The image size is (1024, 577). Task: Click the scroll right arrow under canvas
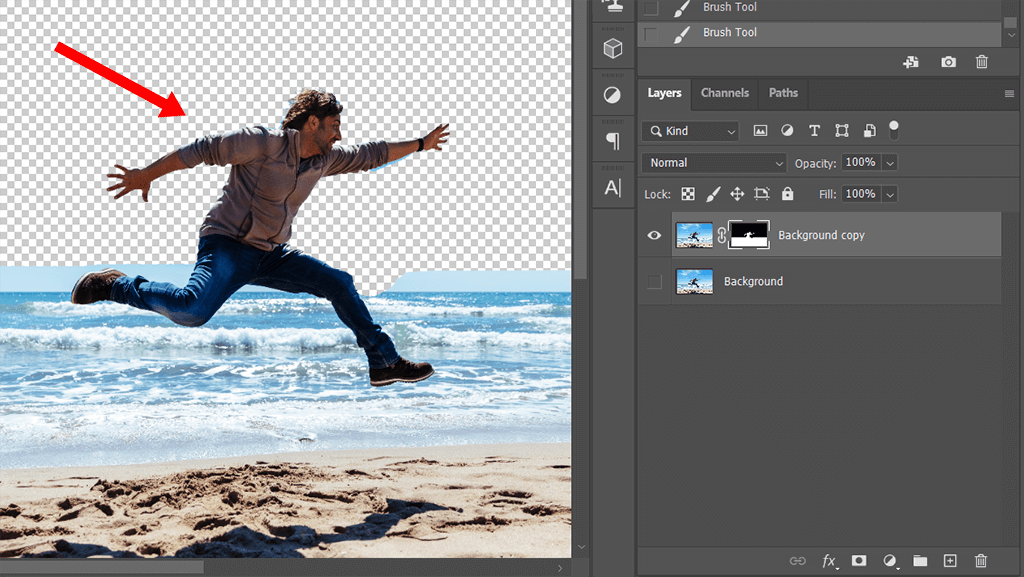point(560,569)
